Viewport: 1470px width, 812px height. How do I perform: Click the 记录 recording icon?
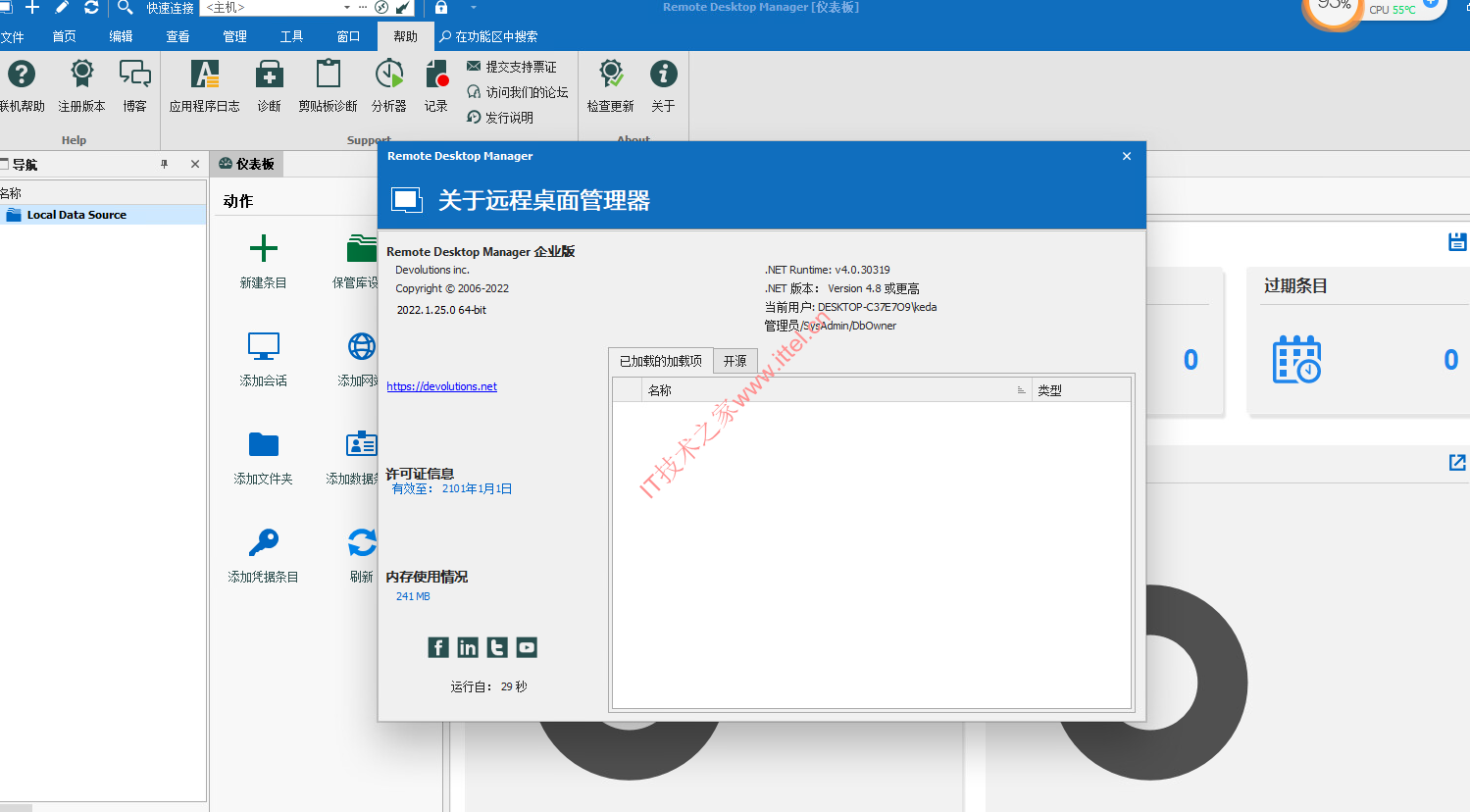(x=436, y=74)
